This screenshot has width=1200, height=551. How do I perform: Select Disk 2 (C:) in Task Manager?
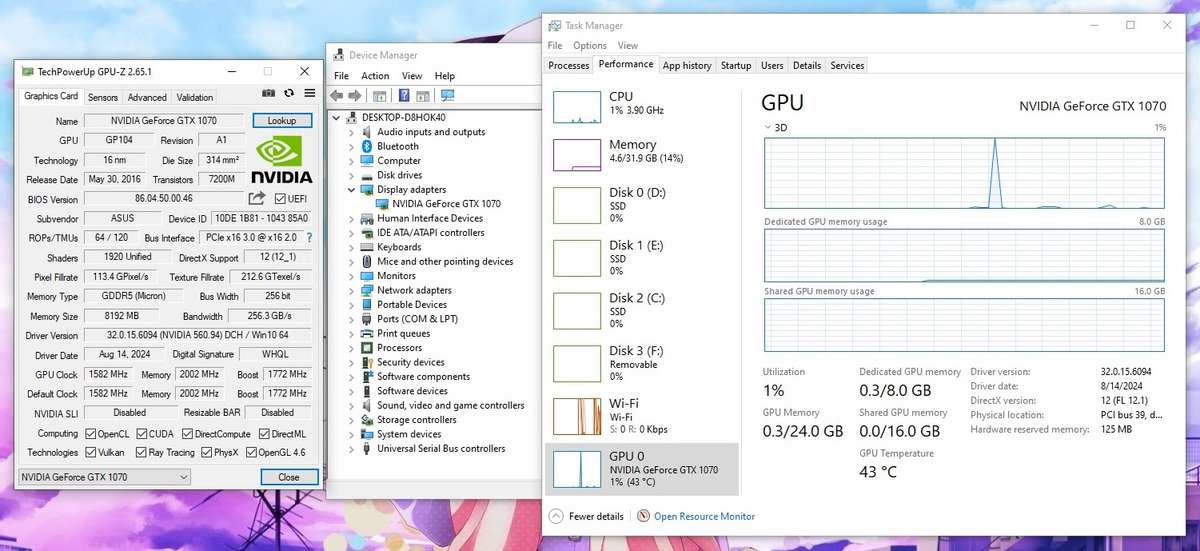pos(642,310)
